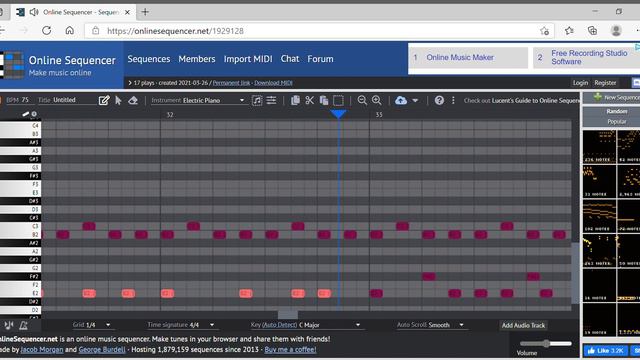Click the Buy me a coffee link
The height and width of the screenshot is (360, 640).
290,349
